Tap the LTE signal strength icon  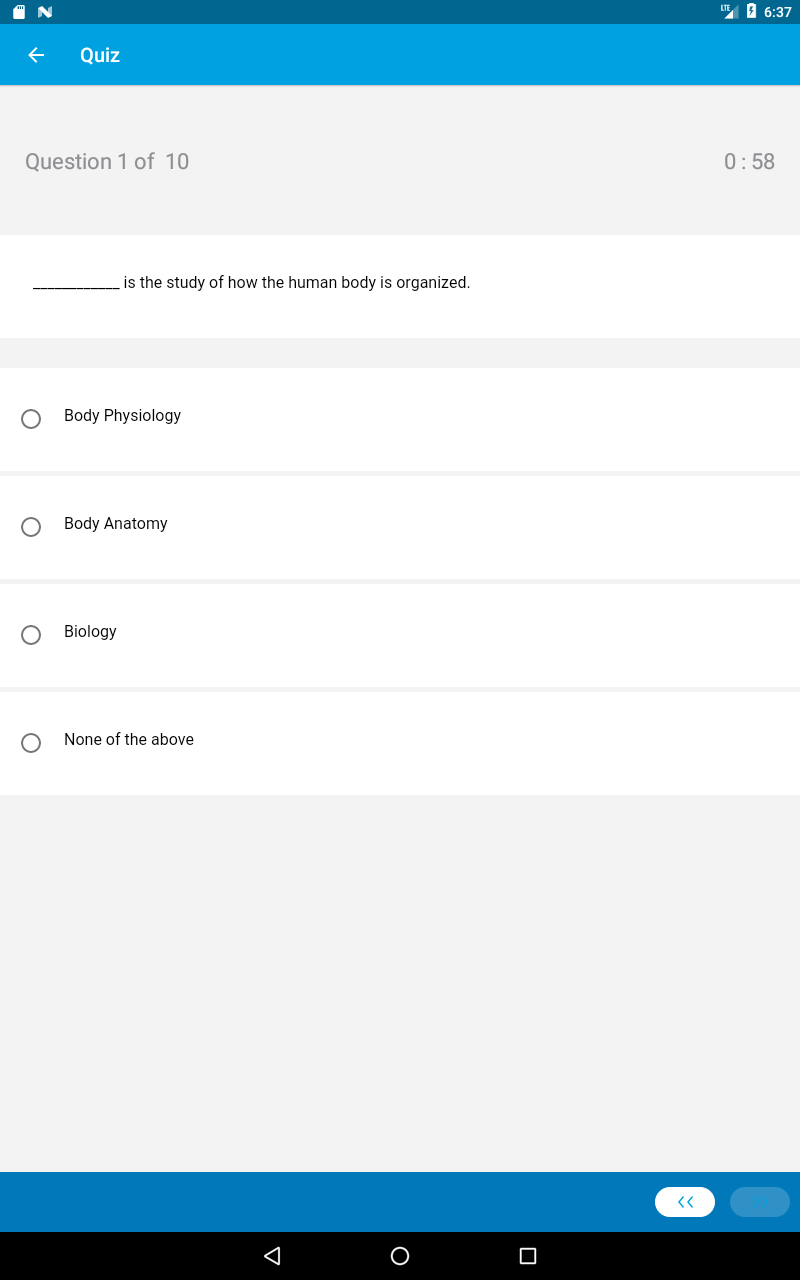tap(729, 11)
